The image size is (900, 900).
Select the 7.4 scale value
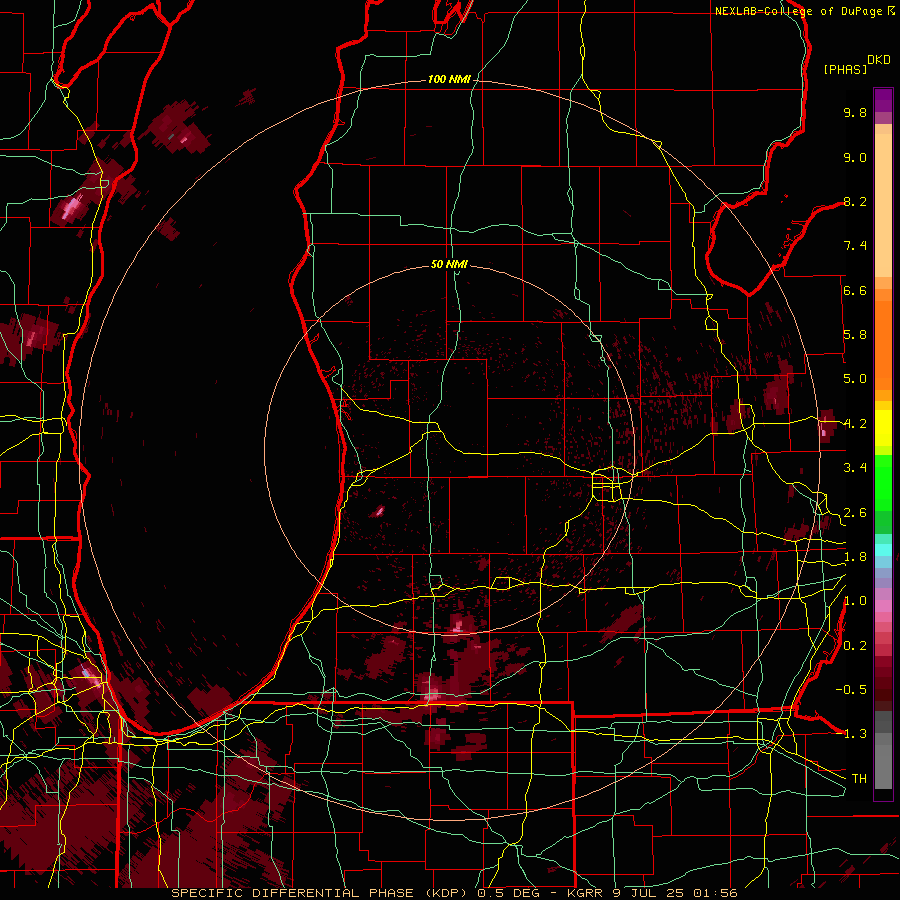click(855, 246)
